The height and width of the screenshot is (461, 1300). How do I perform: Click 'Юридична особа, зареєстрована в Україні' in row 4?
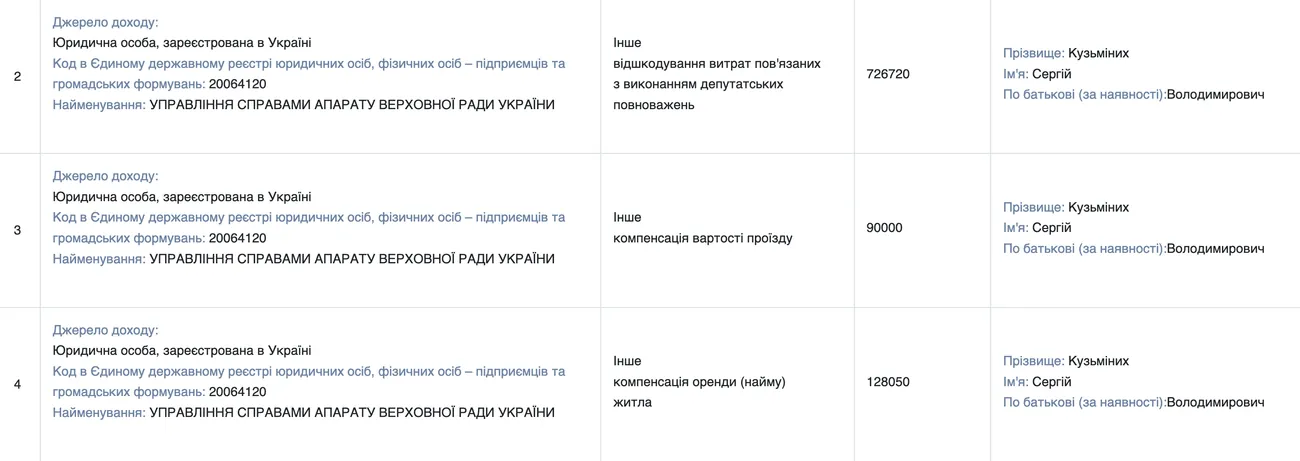click(x=181, y=351)
